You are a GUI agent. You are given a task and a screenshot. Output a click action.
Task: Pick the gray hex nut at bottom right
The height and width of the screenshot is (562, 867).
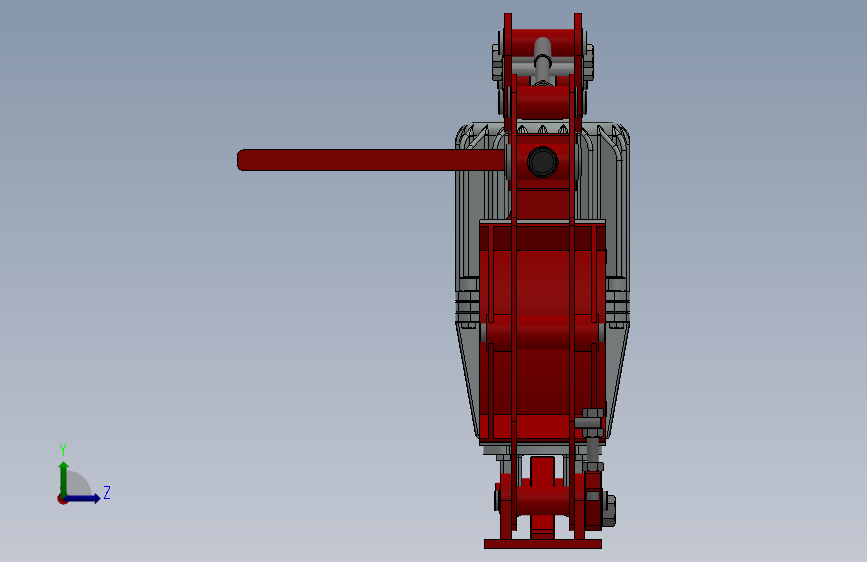click(x=609, y=509)
